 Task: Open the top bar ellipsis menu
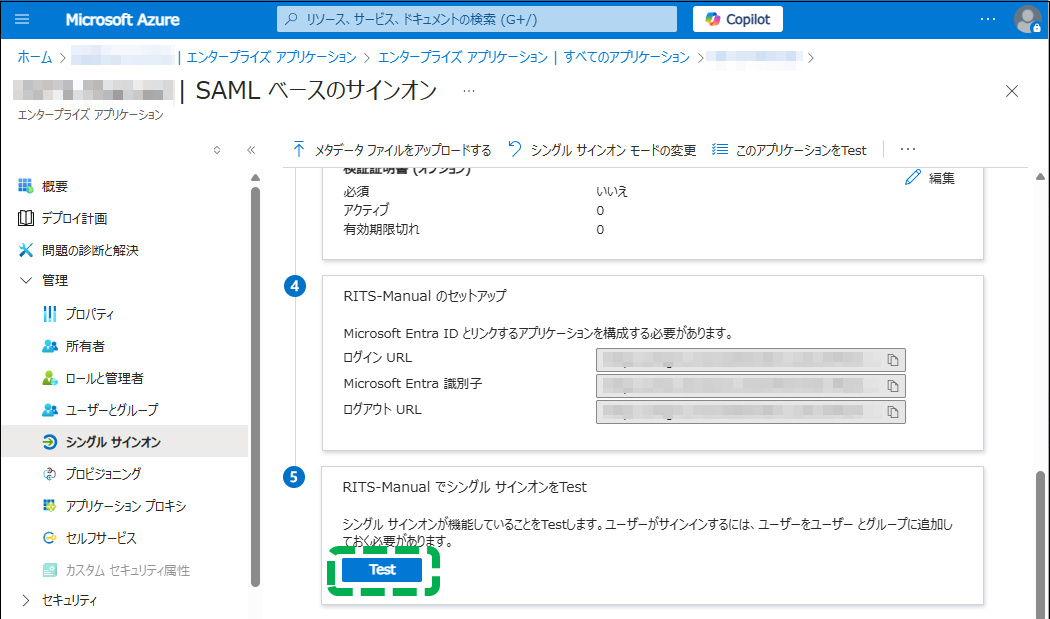(x=988, y=19)
